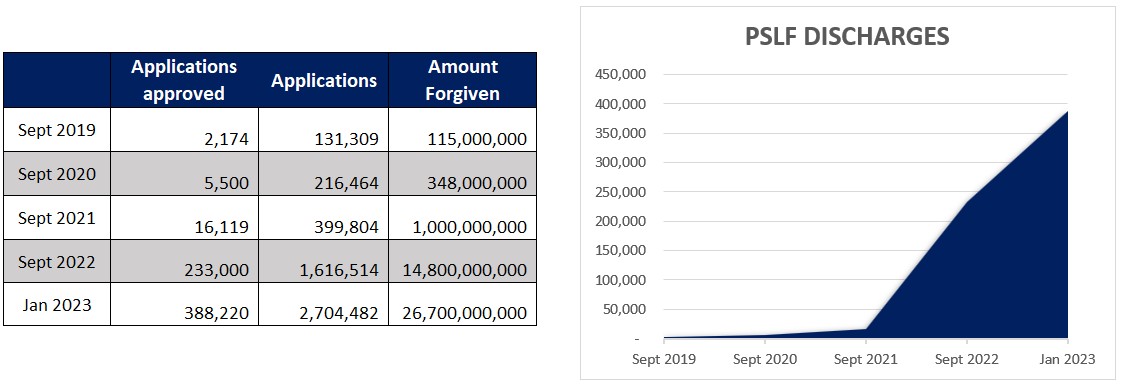Click the cell containing 216,464

pos(323,173)
